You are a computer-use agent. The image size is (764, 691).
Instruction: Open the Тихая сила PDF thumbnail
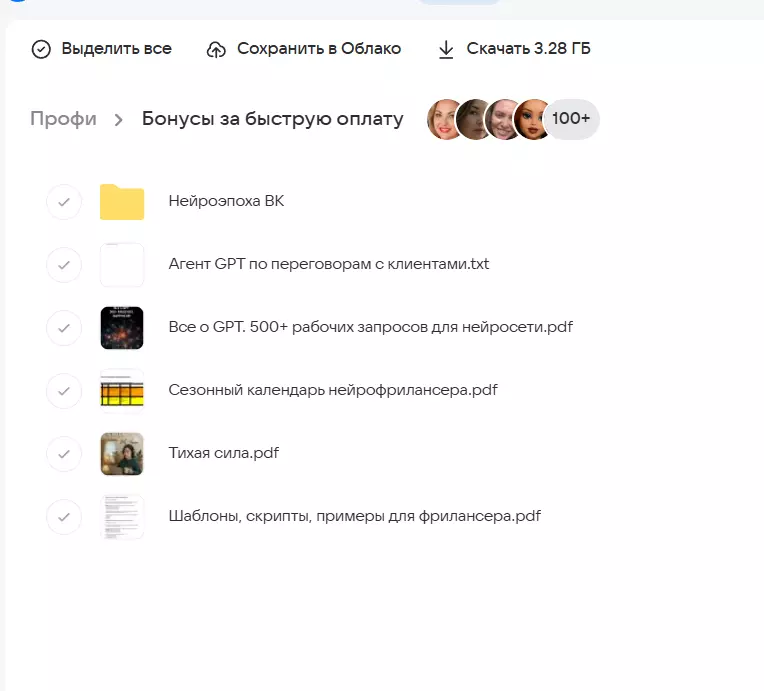pyautogui.click(x=122, y=454)
